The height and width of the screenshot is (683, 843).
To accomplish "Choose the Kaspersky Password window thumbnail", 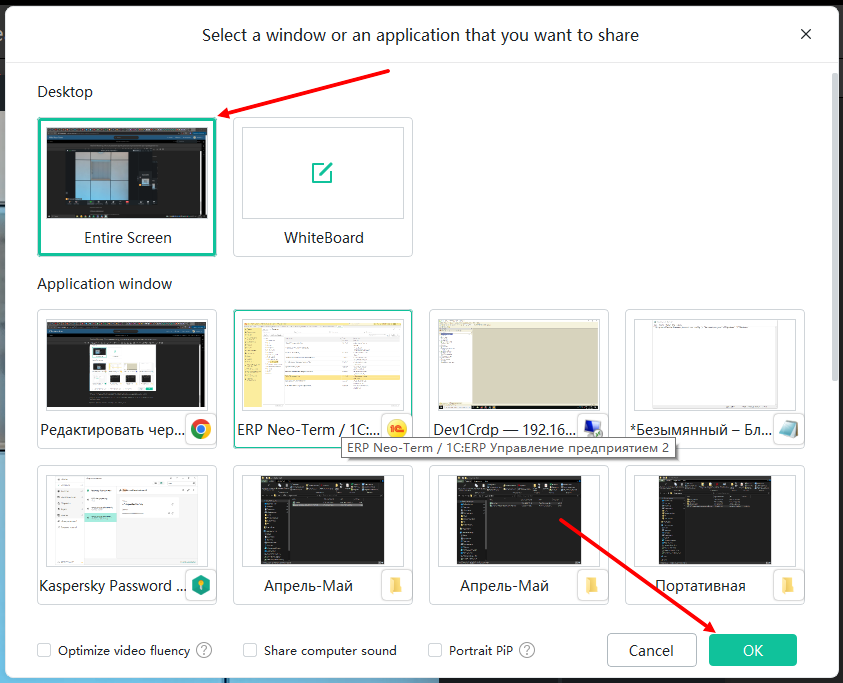I will coord(127,535).
